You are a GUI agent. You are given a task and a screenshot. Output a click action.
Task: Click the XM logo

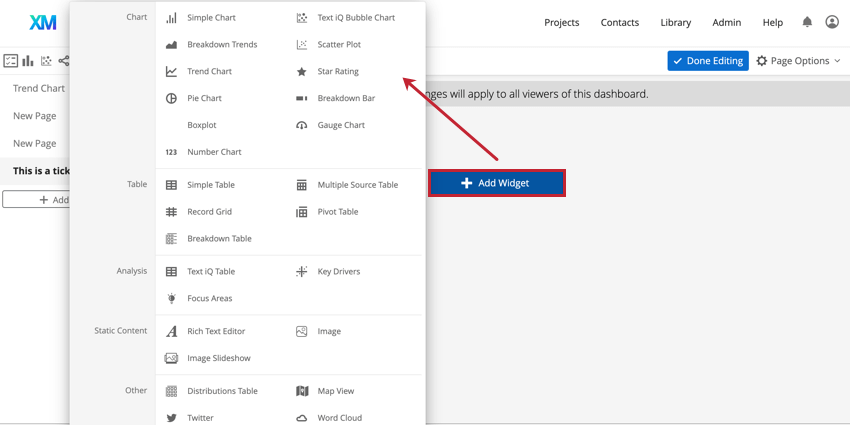click(43, 22)
